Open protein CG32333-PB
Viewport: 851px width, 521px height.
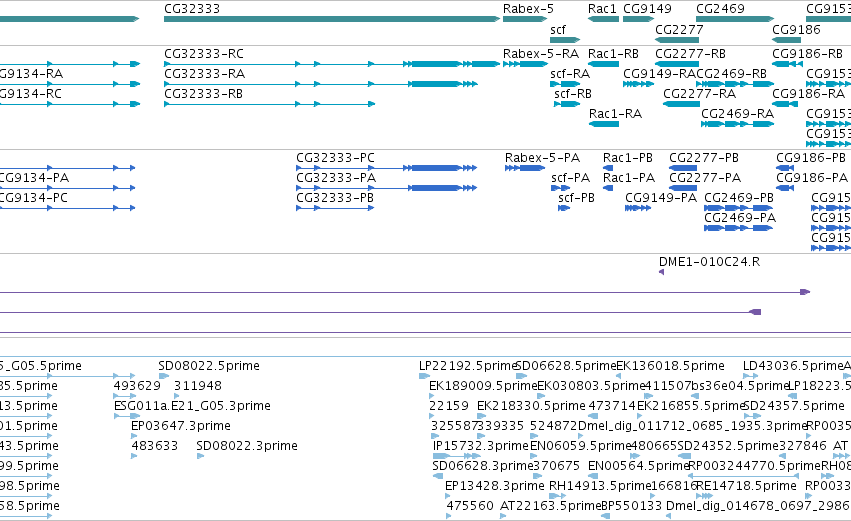(x=335, y=198)
